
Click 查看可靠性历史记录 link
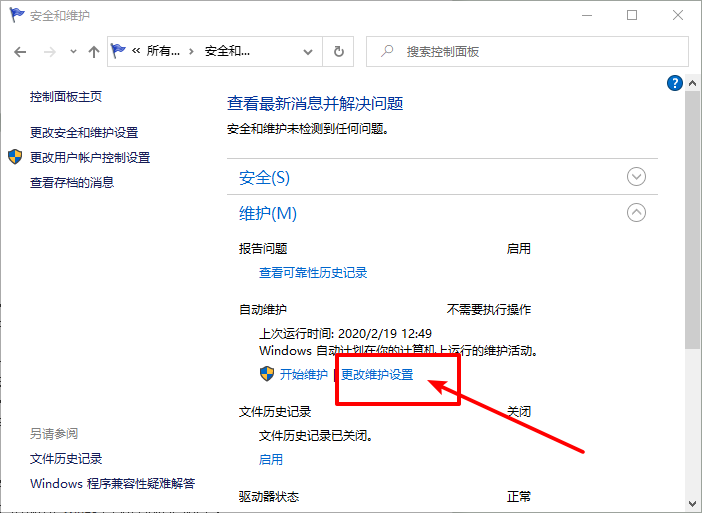[313, 272]
